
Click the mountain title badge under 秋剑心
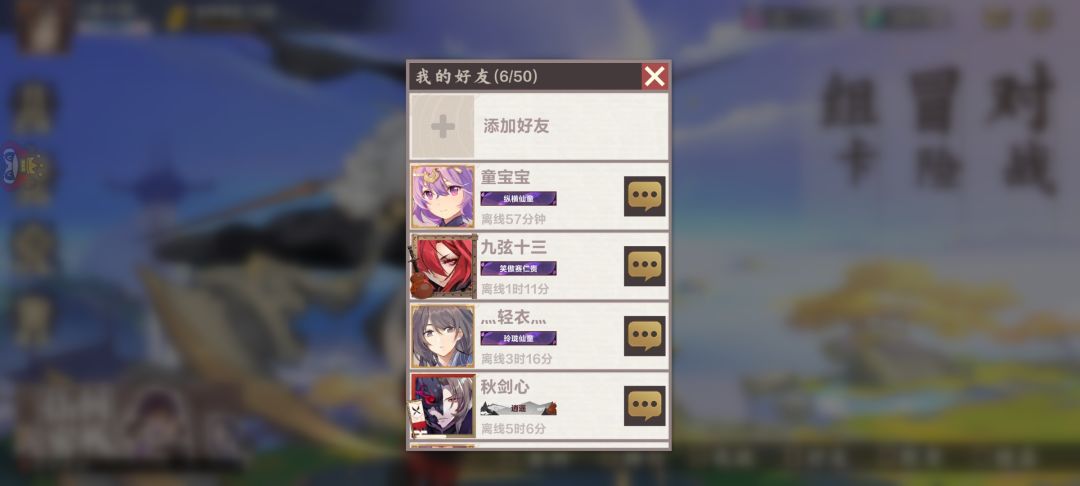(519, 408)
